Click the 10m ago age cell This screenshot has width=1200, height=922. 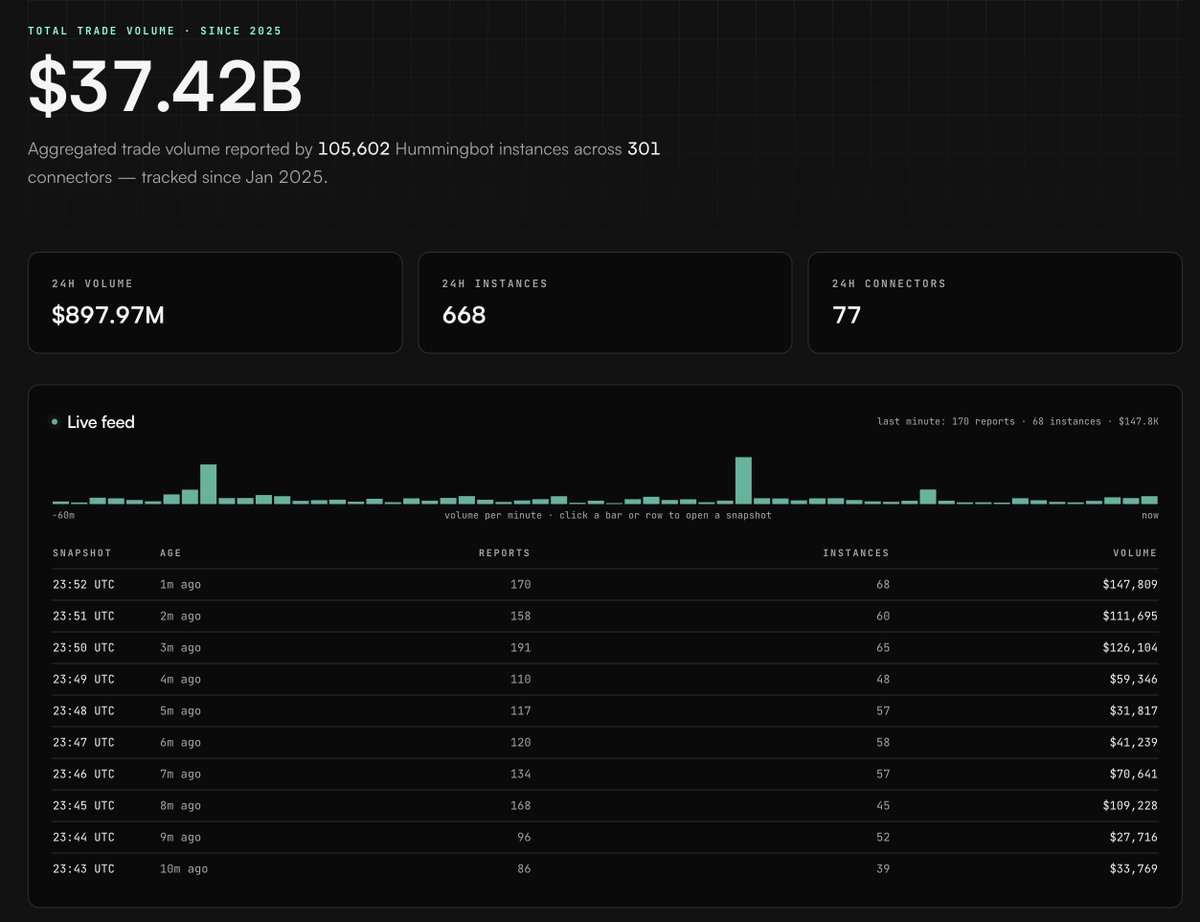coord(184,869)
